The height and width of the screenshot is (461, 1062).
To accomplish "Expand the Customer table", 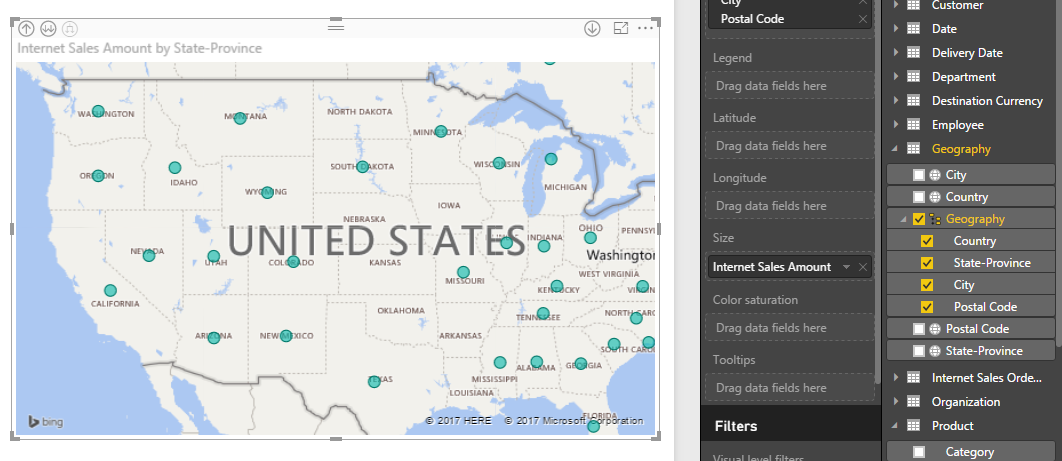I will [896, 5].
